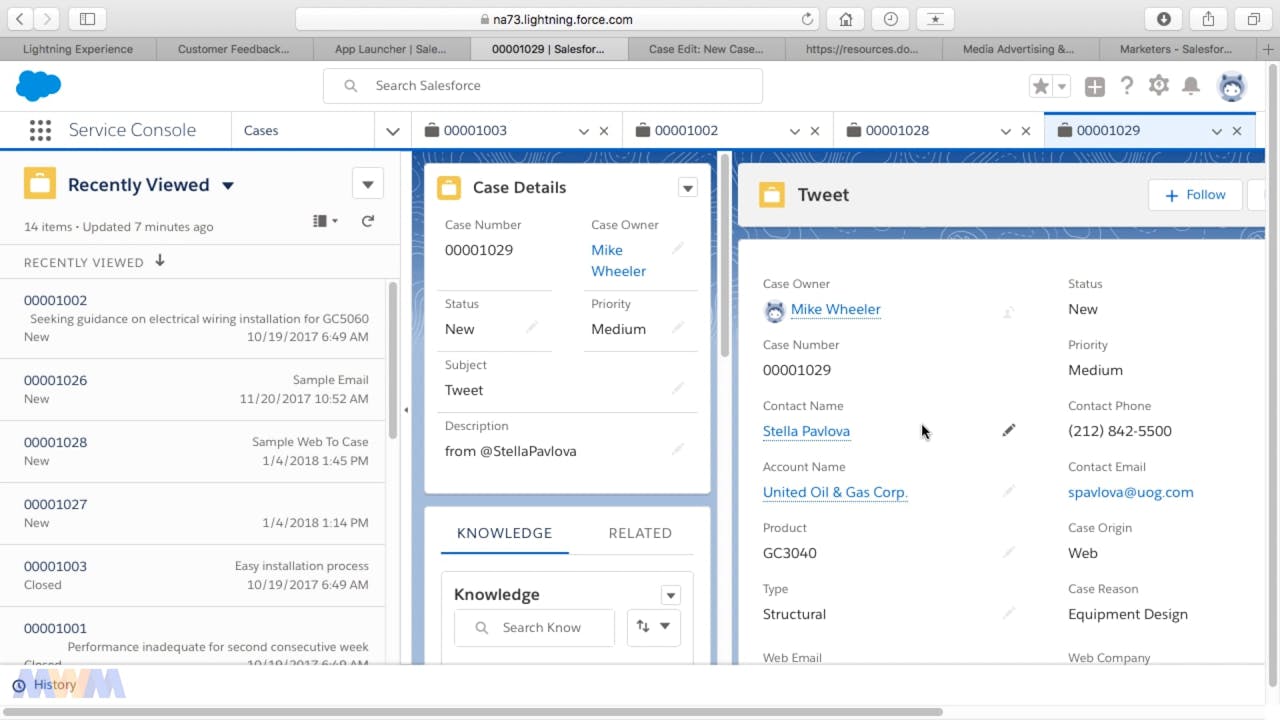Click Safari's share button
The height and width of the screenshot is (720, 1280).
pos(1209,19)
